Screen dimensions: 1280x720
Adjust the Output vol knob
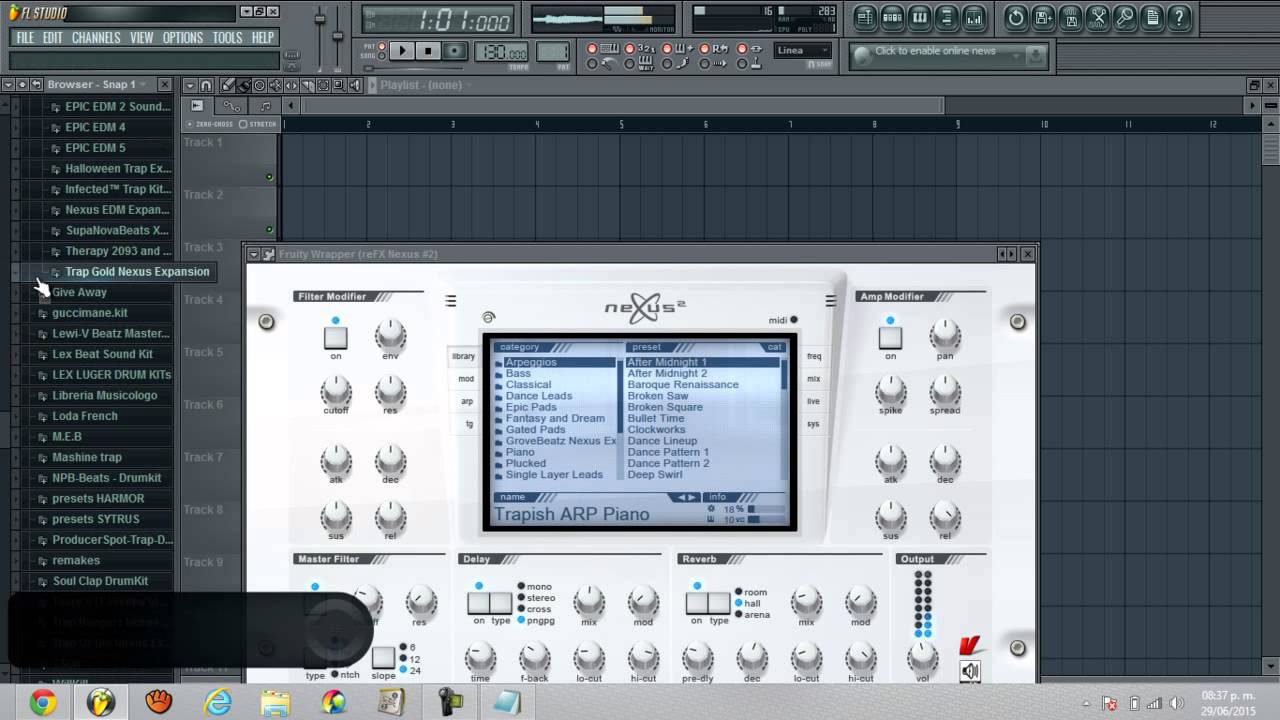coord(923,657)
